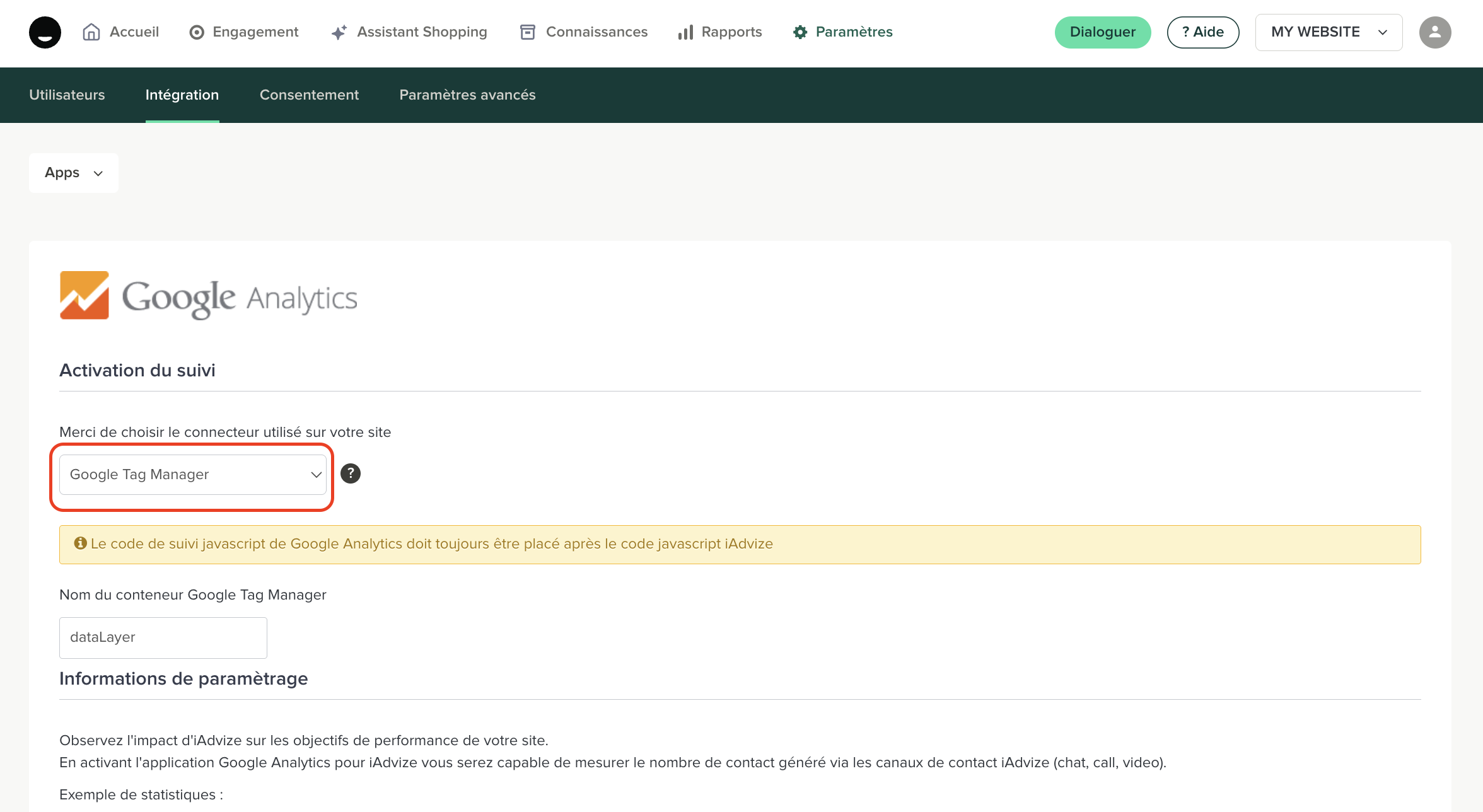Switch to the Consentement tab
The width and height of the screenshot is (1483, 812).
tap(309, 95)
